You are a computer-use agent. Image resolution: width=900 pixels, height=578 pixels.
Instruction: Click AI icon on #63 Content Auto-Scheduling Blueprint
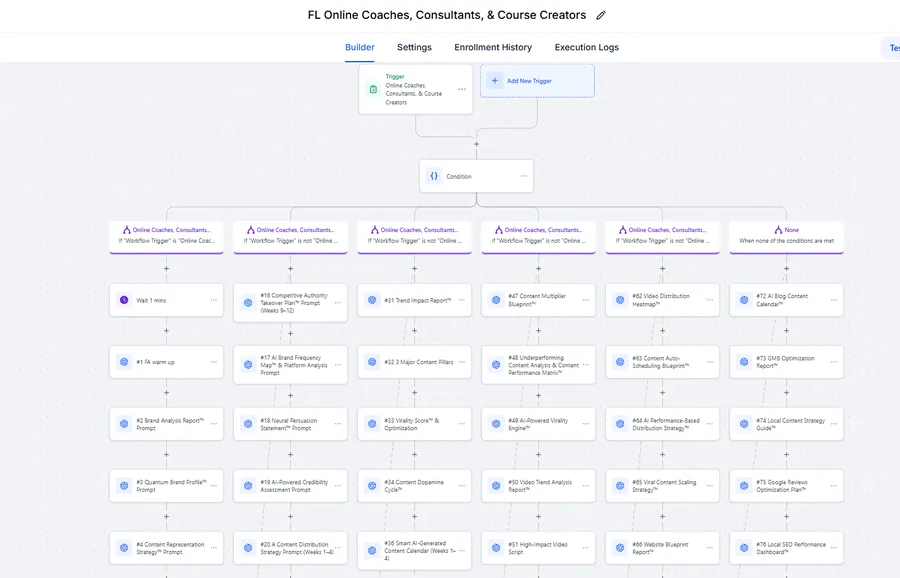point(620,362)
